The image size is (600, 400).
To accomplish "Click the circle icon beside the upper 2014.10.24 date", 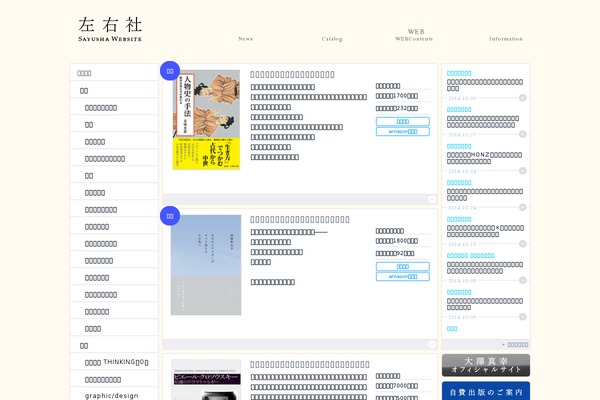I will pyautogui.click(x=522, y=171).
